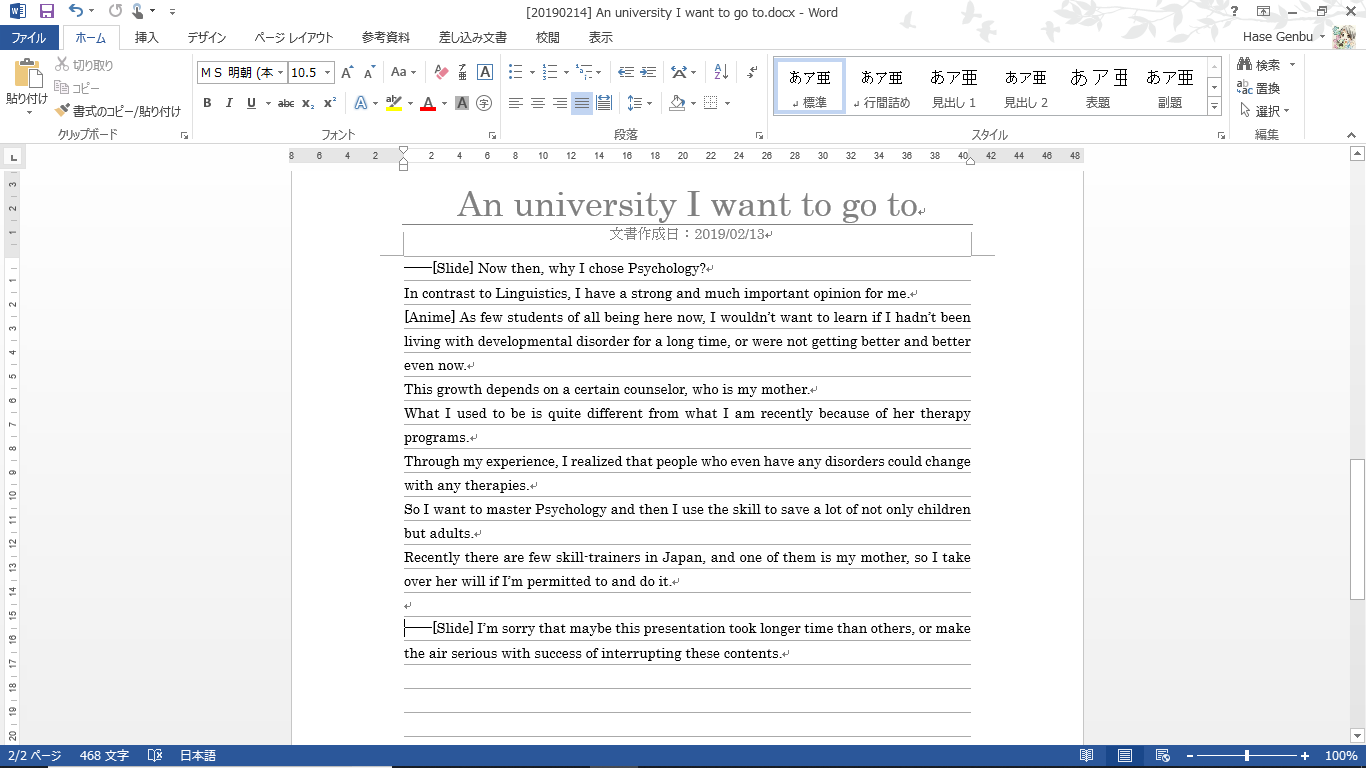Click the zoom slider in the status bar
Viewport: 1366px width, 768px height.
coord(1247,756)
